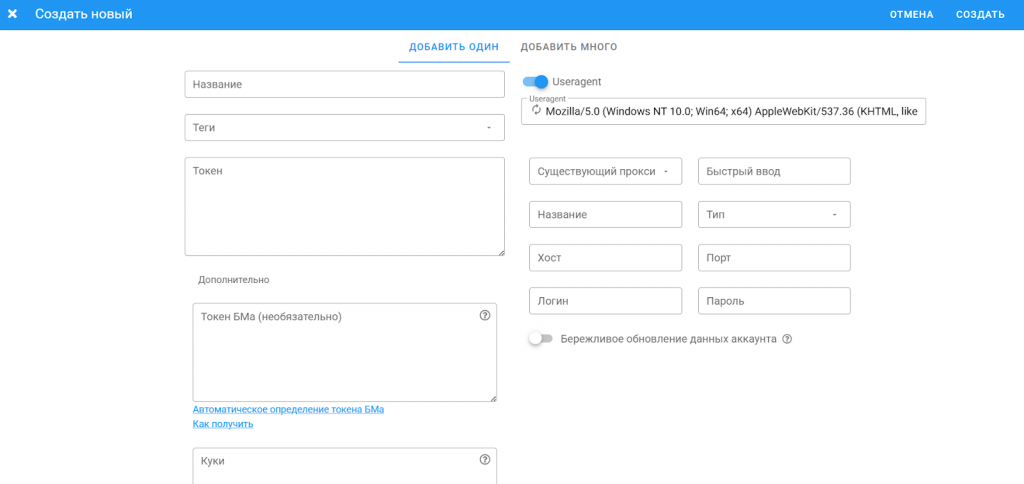
Task: Click the Быстрый ввод input field
Action: [x=774, y=171]
